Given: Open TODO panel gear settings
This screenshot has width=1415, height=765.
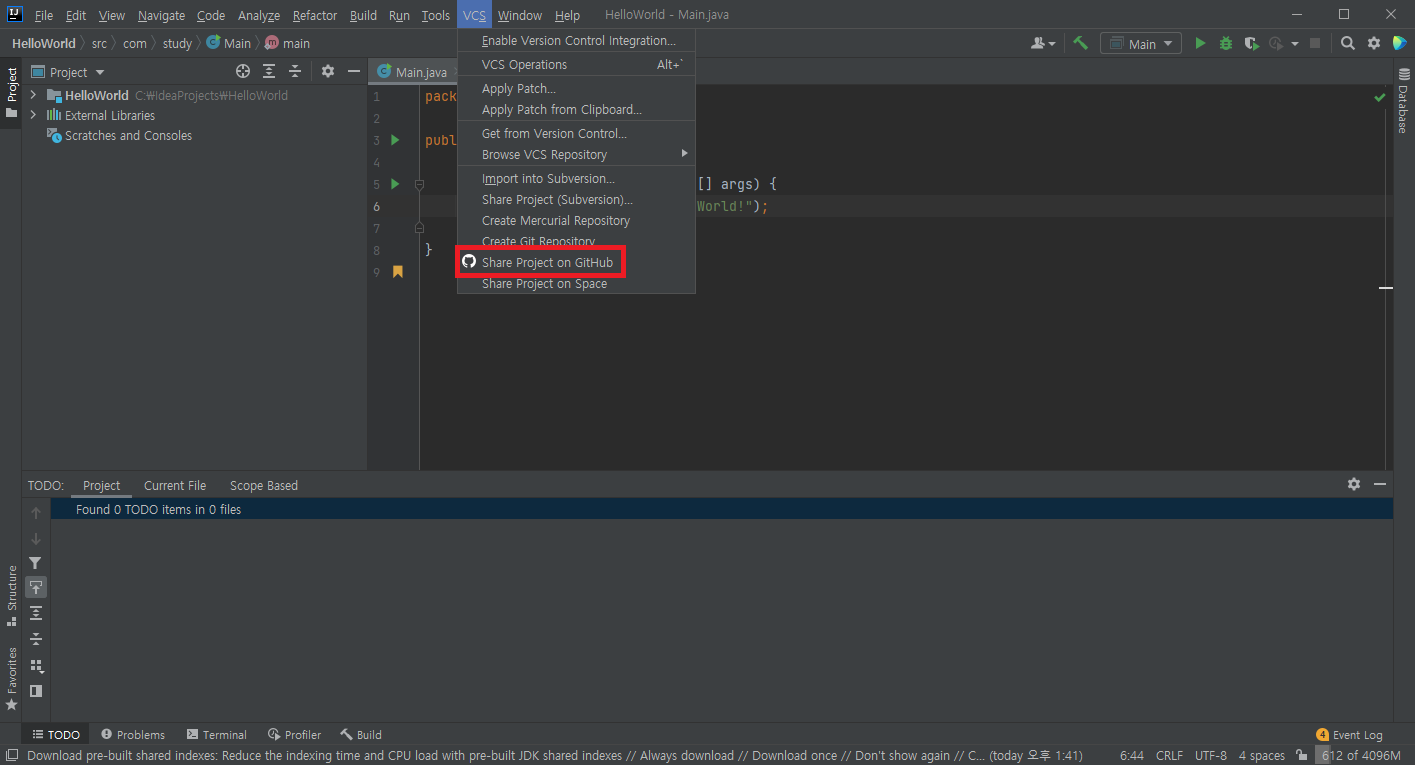Looking at the screenshot, I should point(1354,484).
